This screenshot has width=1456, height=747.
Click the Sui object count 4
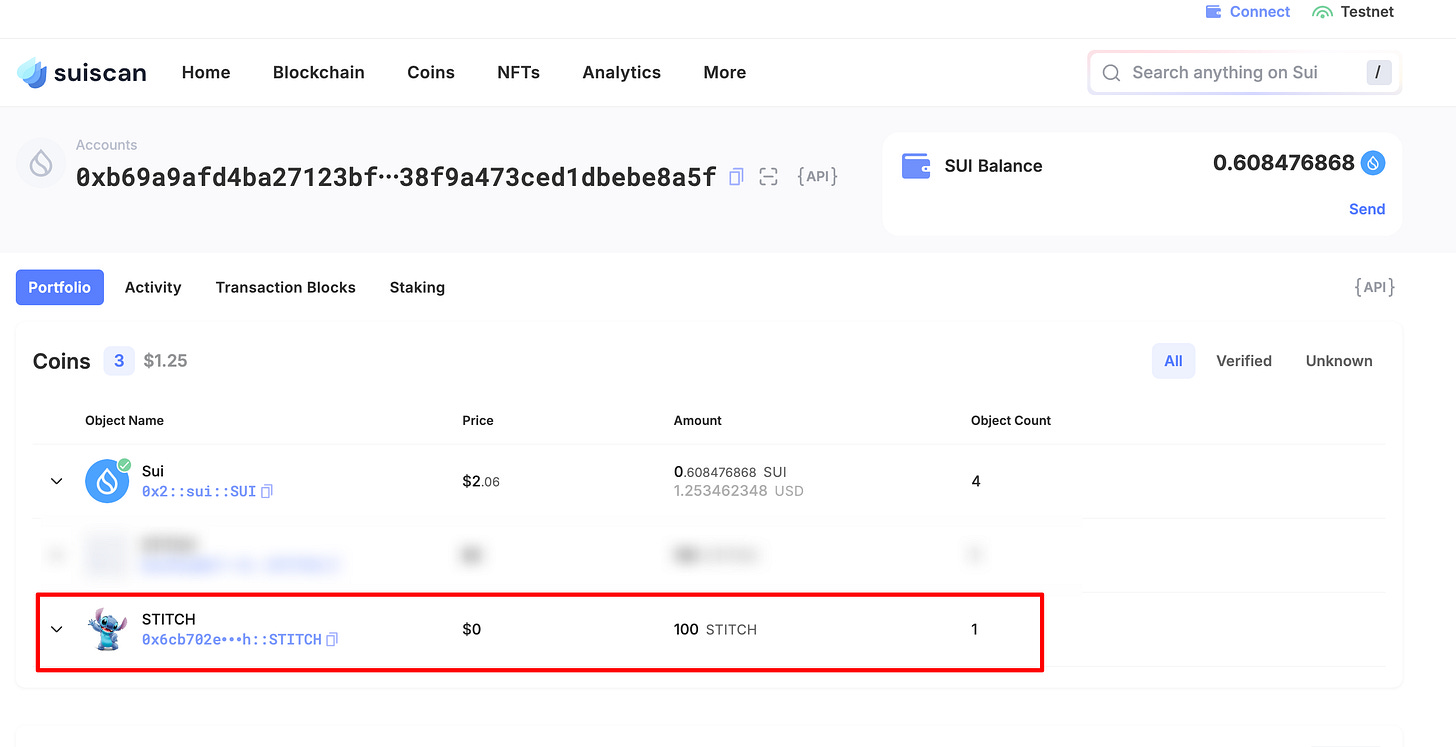pyautogui.click(x=976, y=481)
